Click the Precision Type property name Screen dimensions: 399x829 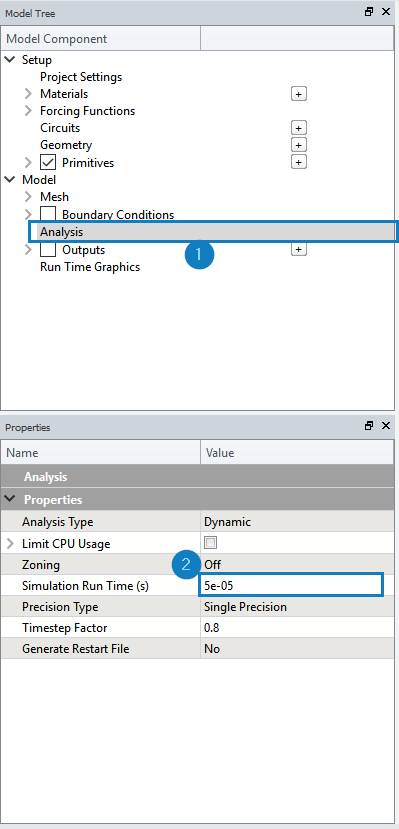60,607
